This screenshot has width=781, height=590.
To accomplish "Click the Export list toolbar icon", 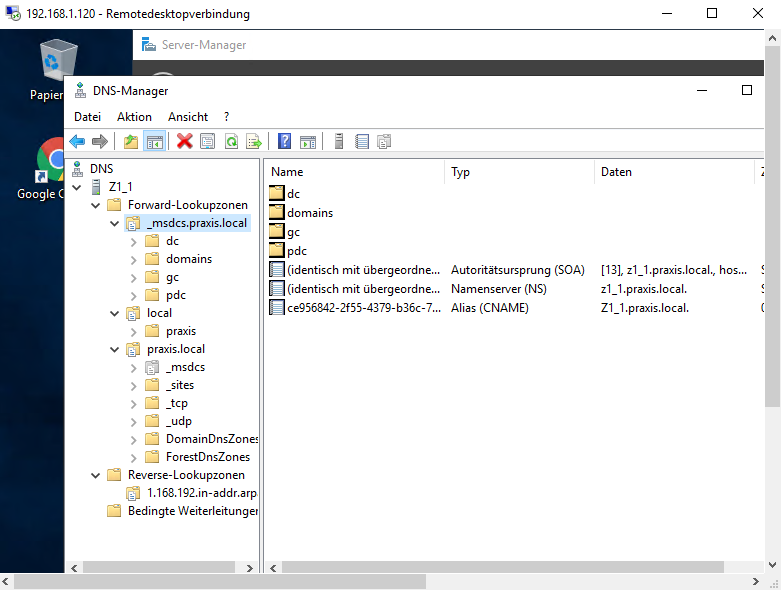I will (254, 141).
